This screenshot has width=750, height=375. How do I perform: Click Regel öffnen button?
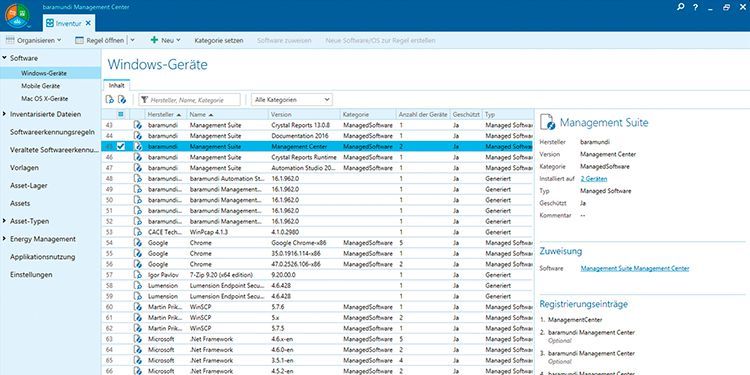click(100, 41)
